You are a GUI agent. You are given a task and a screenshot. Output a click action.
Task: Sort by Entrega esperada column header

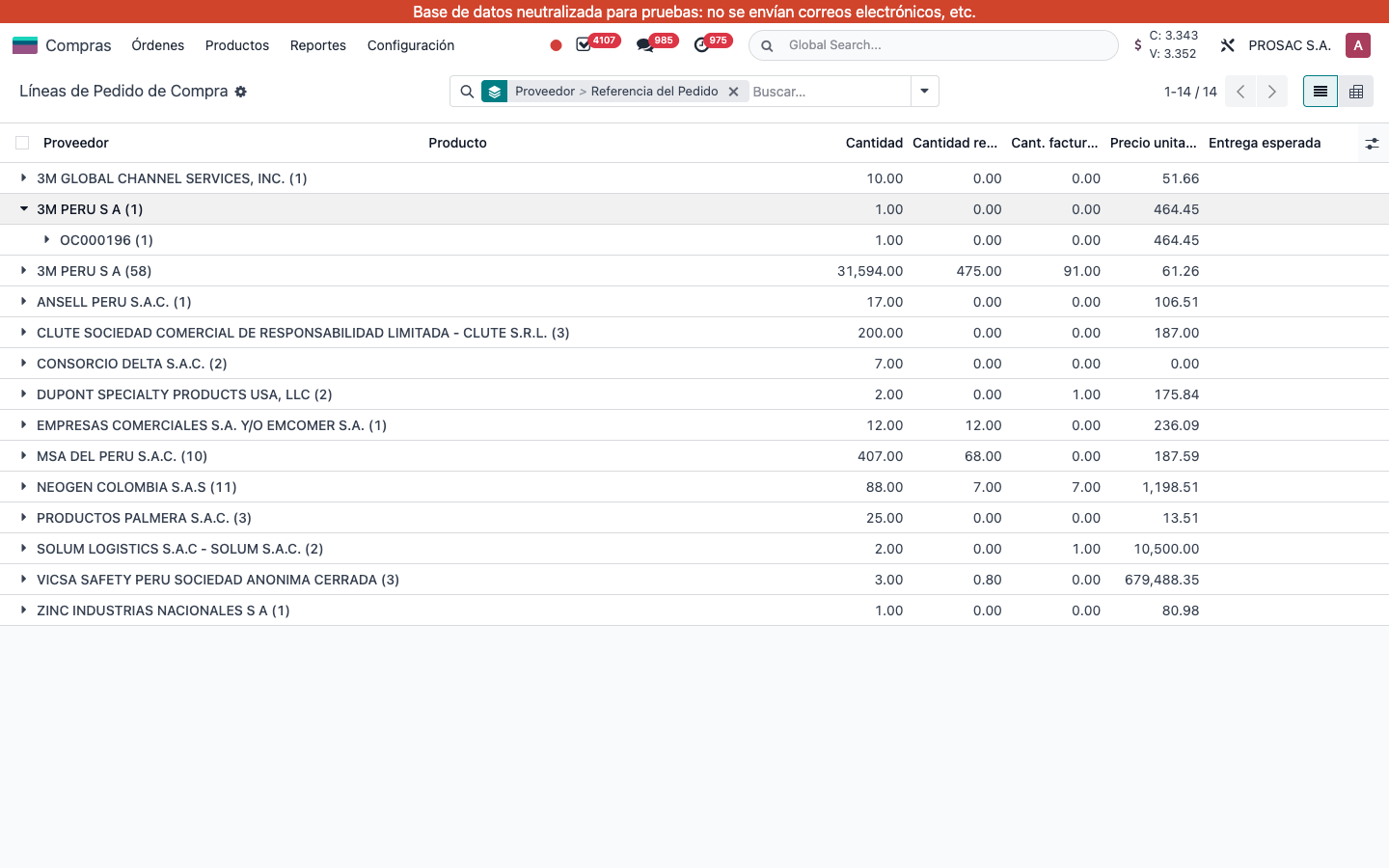[x=1265, y=143]
